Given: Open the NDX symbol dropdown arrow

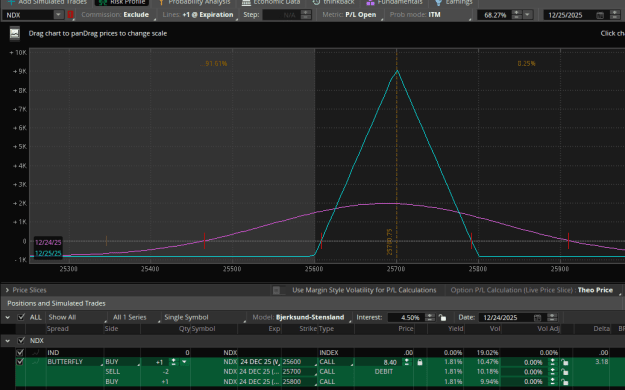Looking at the screenshot, I should (x=58, y=15).
